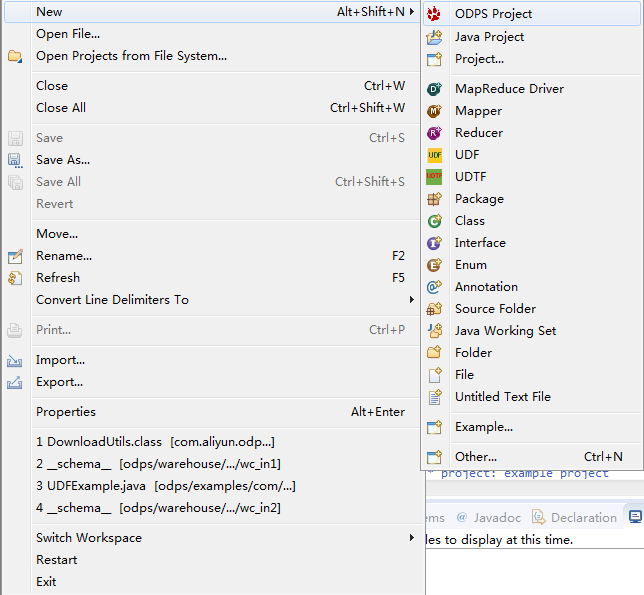This screenshot has height=595, width=644.
Task: Click the MapReduce Driver icon
Action: 434,89
